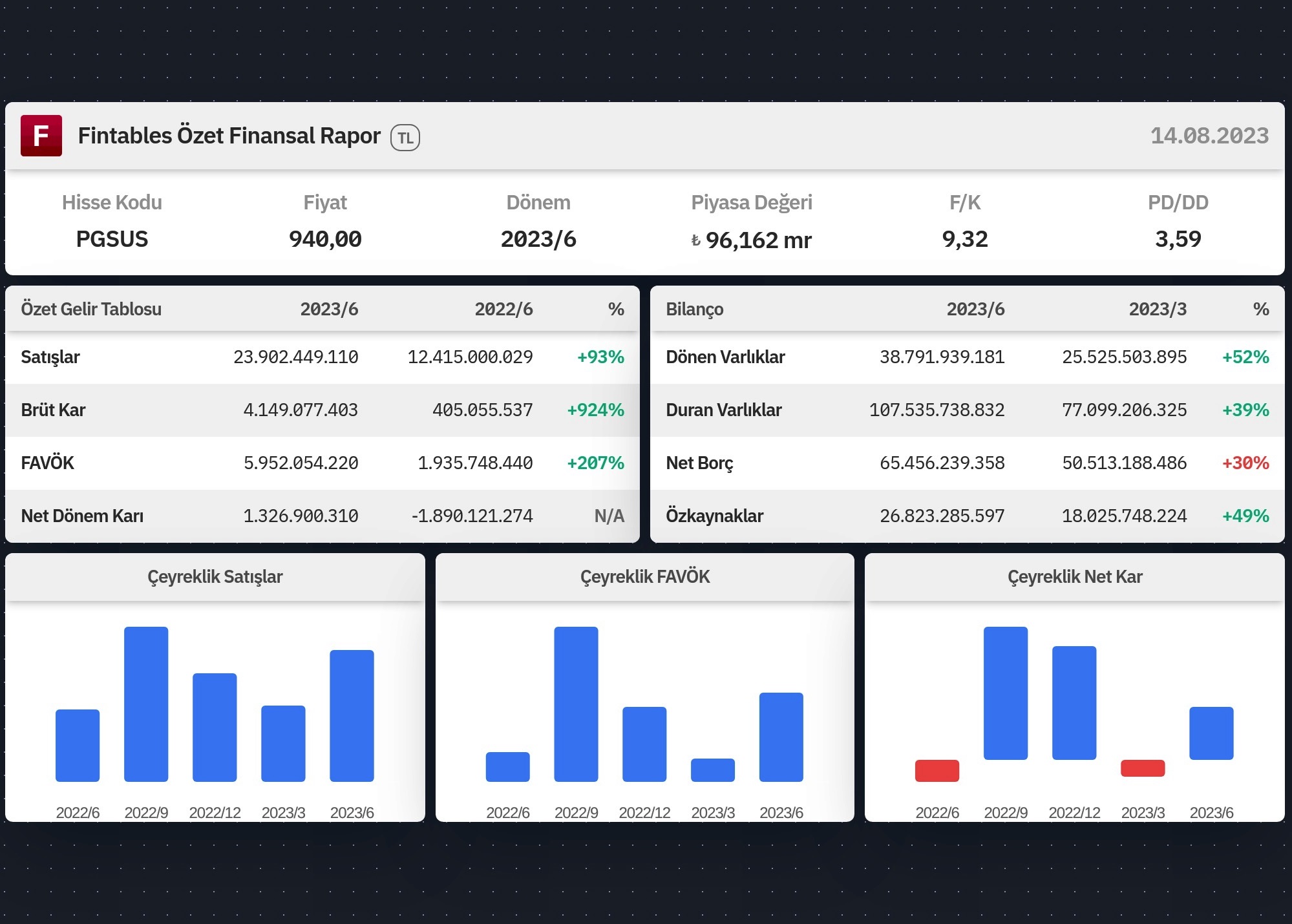Screen dimensions: 1292x924
Task: Click the negative value -1.890.121.274
Action: [x=472, y=516]
